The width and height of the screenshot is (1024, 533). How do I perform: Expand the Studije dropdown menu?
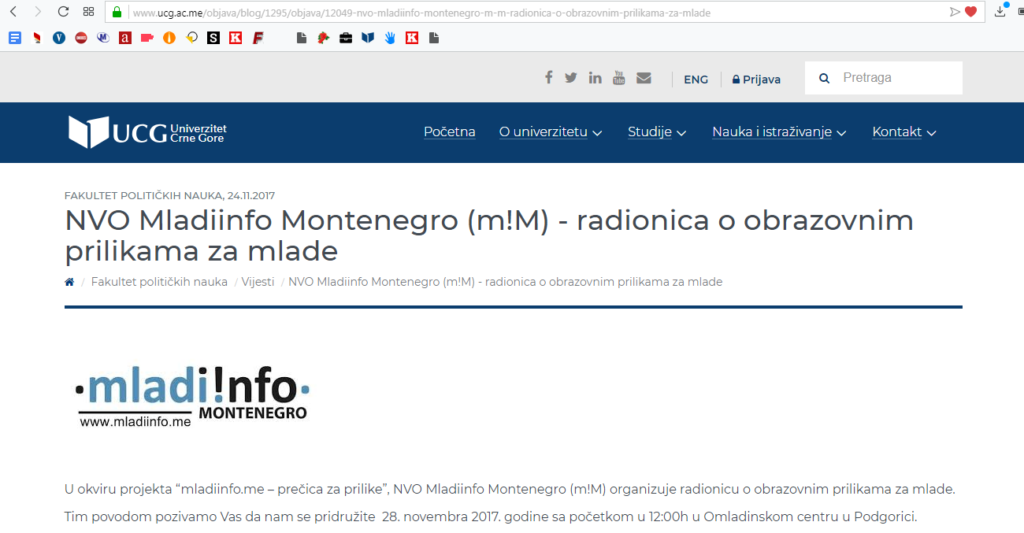click(x=656, y=132)
